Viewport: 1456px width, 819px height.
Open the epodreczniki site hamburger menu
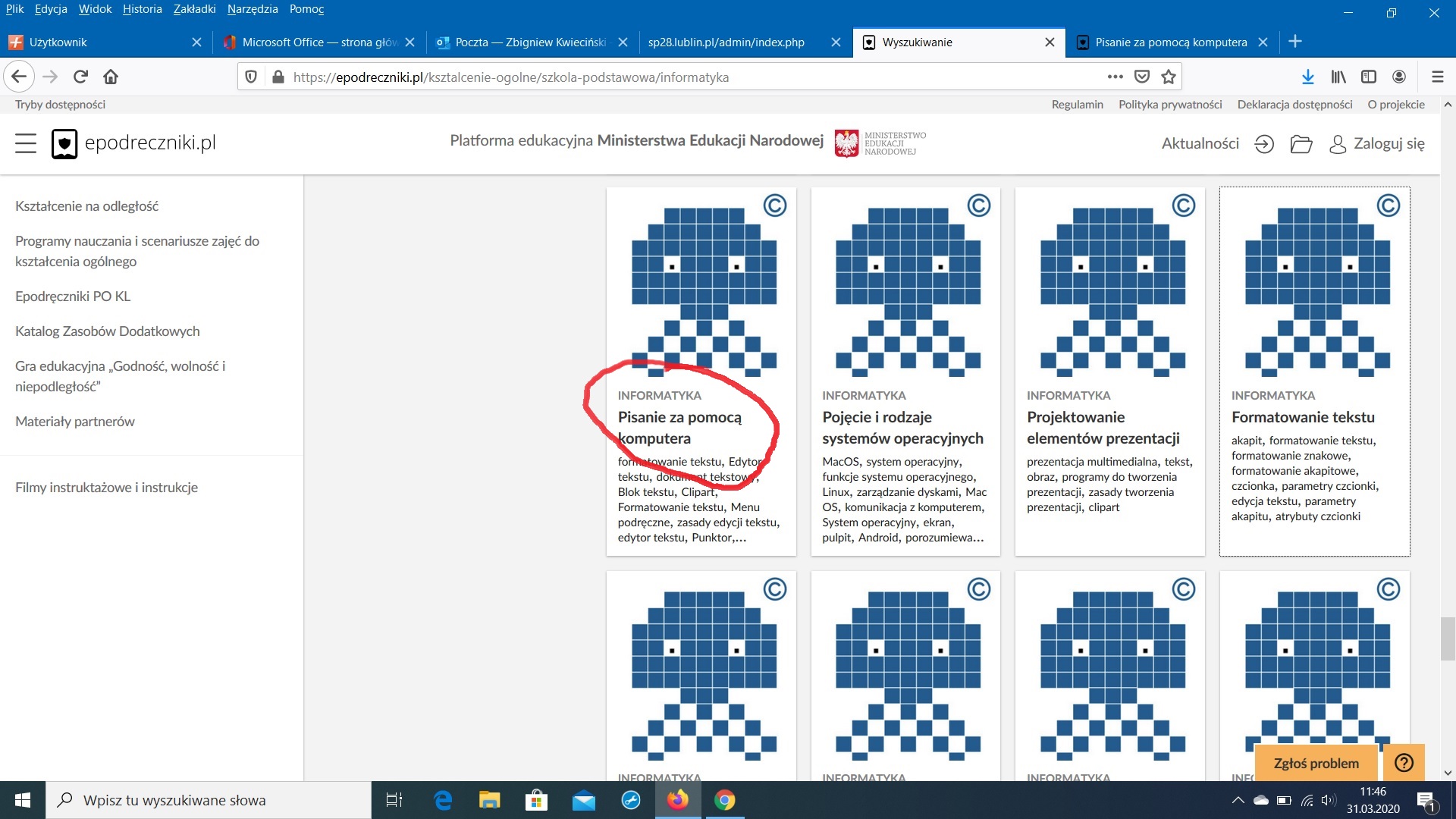pos(26,143)
